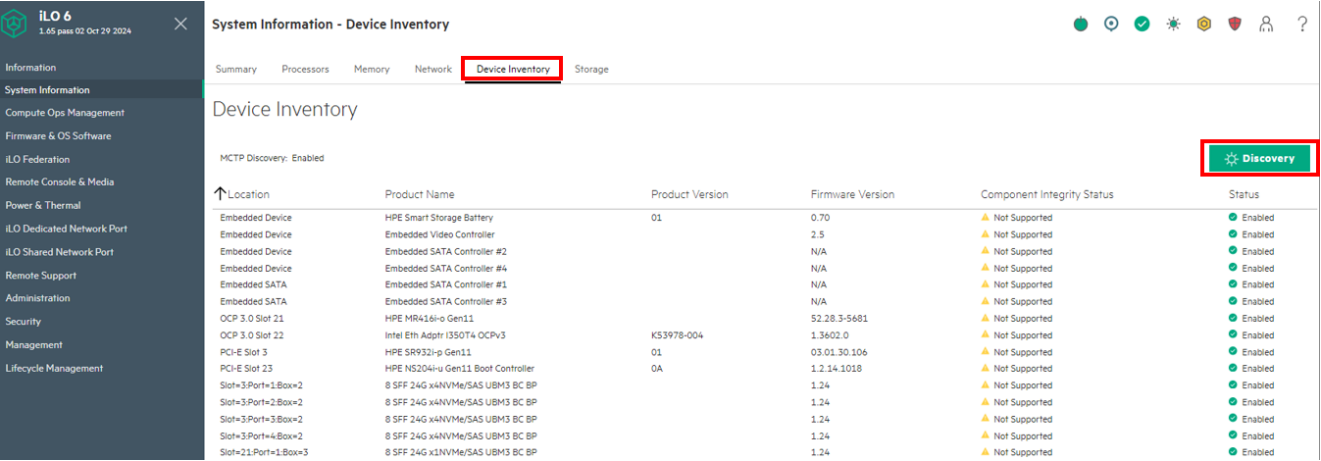The image size is (1321, 461).
Task: Open the Network tab
Action: [433, 69]
